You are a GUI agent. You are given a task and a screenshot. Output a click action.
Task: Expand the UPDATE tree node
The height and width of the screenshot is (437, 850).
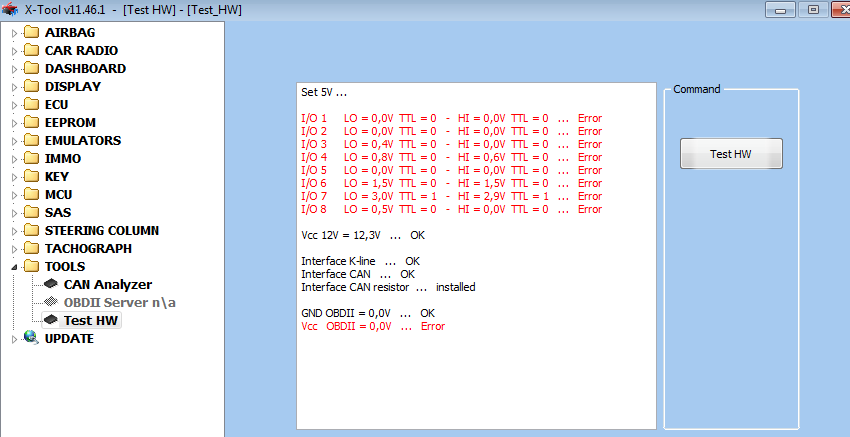14,338
